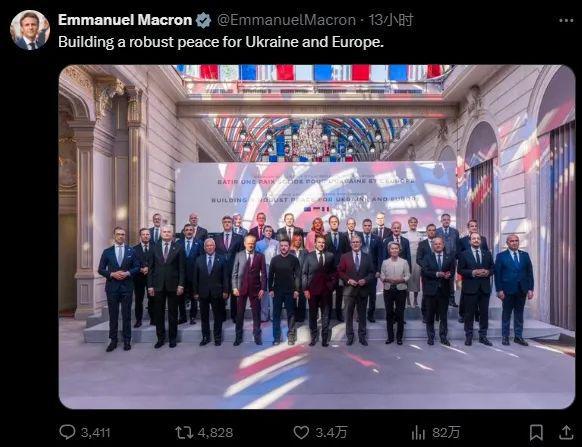Bookmark this post

(x=536, y=433)
